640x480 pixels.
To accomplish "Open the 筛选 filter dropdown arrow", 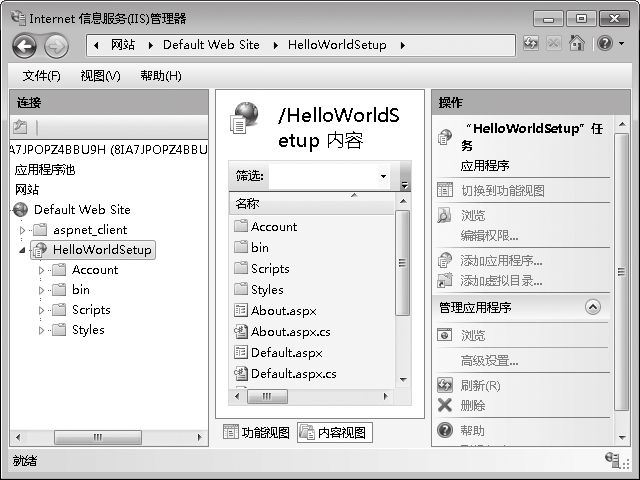I will click(x=383, y=176).
